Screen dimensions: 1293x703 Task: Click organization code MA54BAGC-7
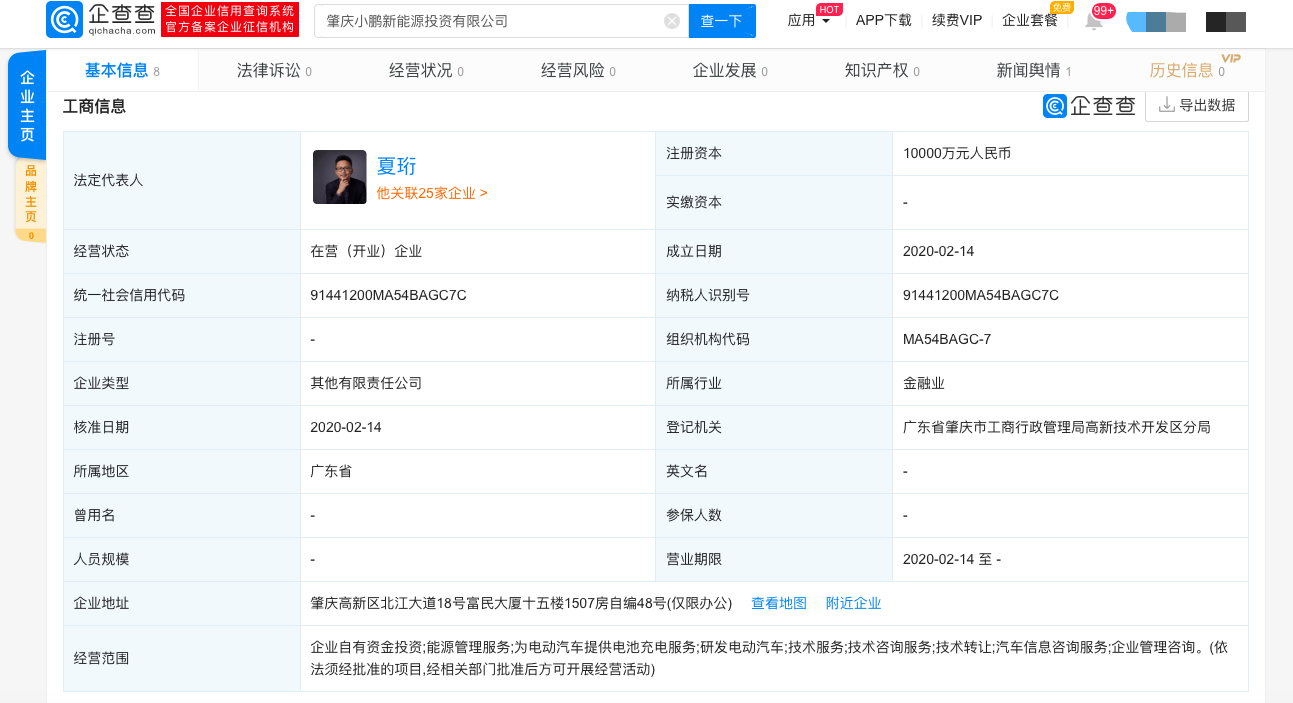pyautogui.click(x=946, y=339)
